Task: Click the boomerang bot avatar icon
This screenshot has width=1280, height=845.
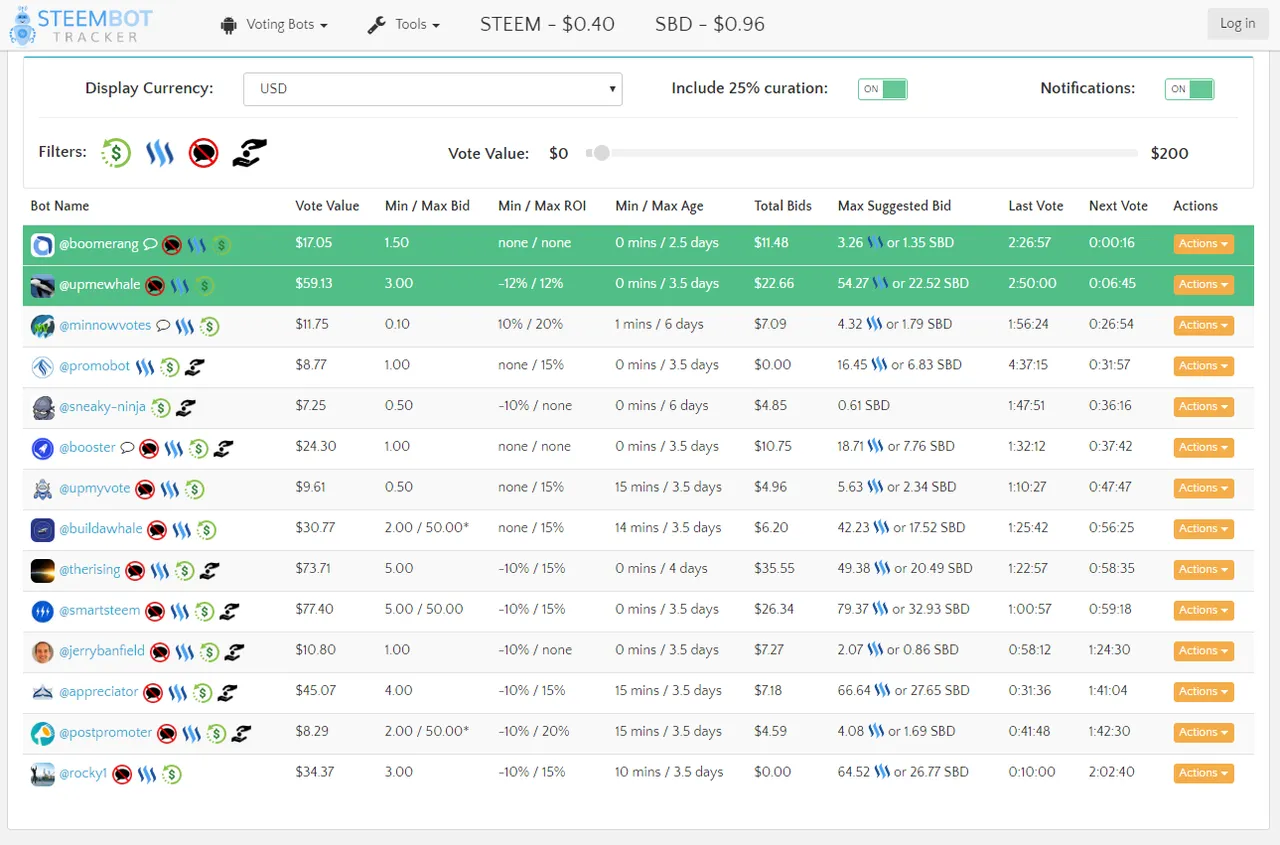Action: coord(42,245)
